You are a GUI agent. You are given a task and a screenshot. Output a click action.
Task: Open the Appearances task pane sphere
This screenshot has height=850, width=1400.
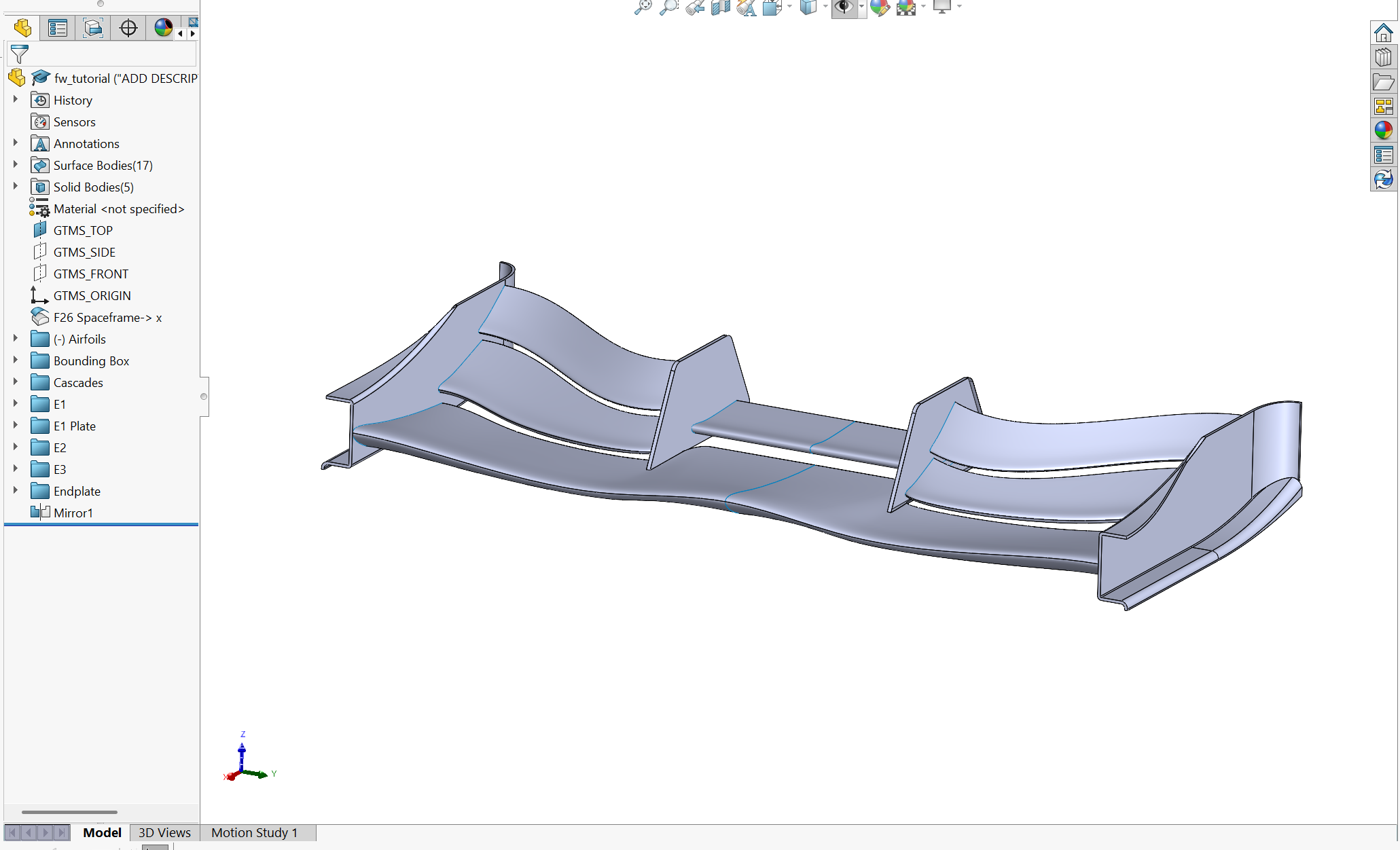(x=1383, y=130)
